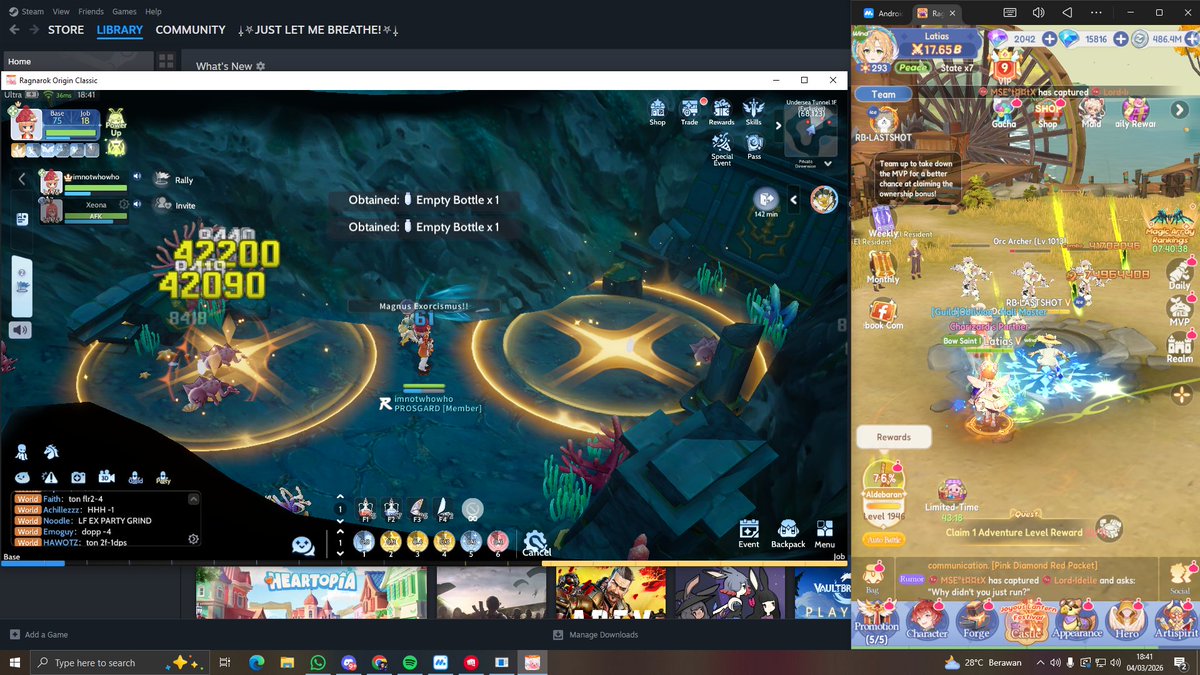Open the Undersea Tunnel 1F minimap

[811, 130]
